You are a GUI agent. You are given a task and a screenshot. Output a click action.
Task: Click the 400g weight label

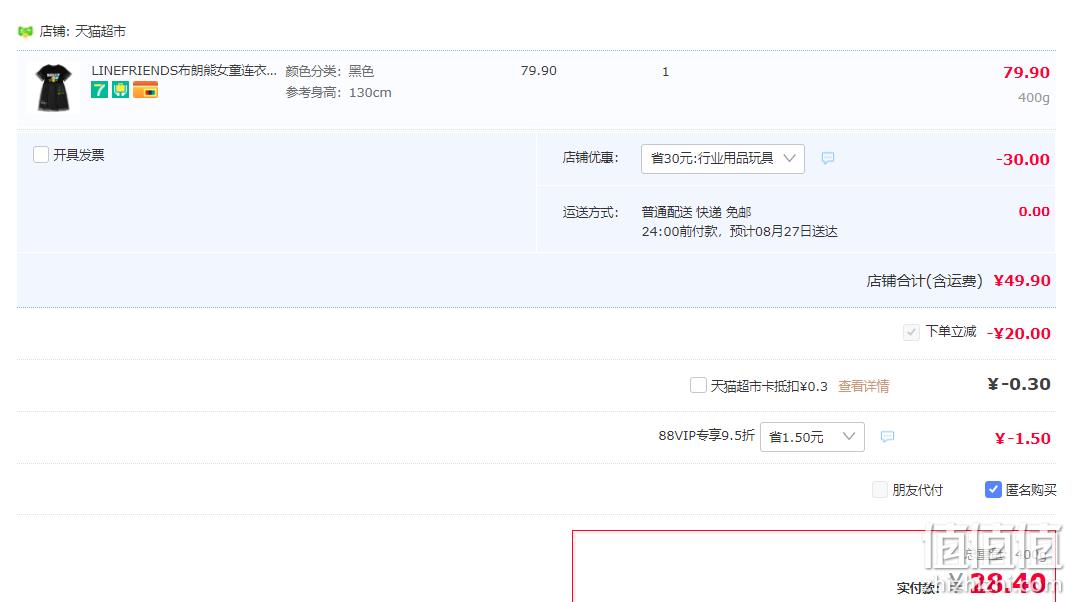tap(1033, 98)
